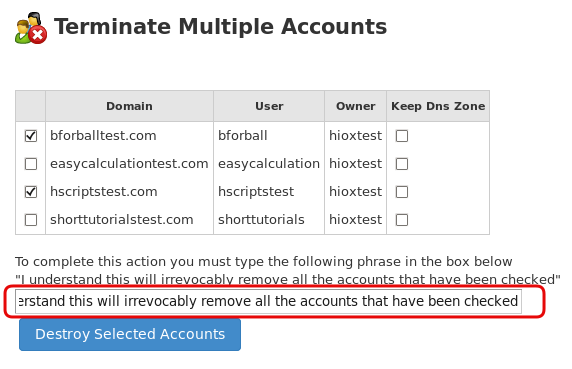Enable Keep Dns Zone for hscriptstest

click(x=402, y=192)
